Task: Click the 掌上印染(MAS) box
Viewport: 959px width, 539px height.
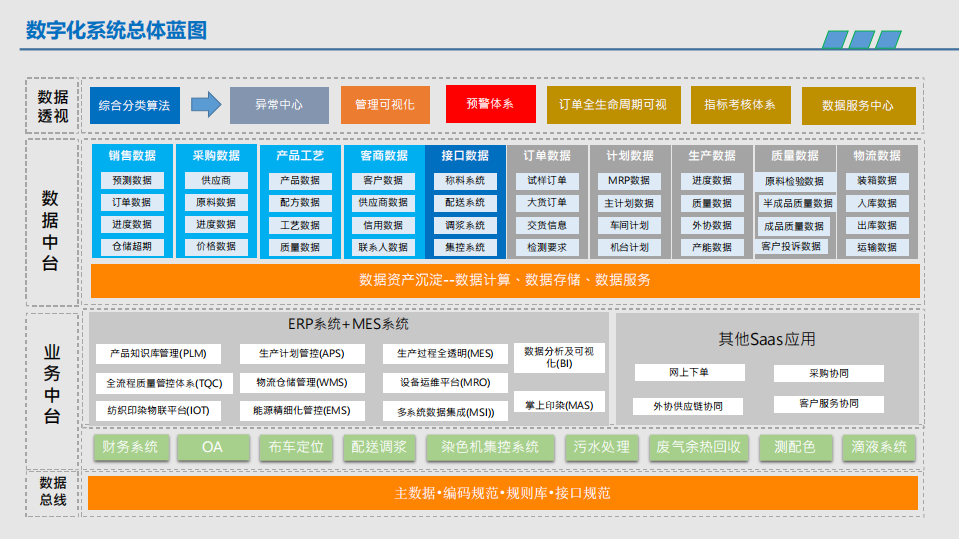Action: coord(559,405)
